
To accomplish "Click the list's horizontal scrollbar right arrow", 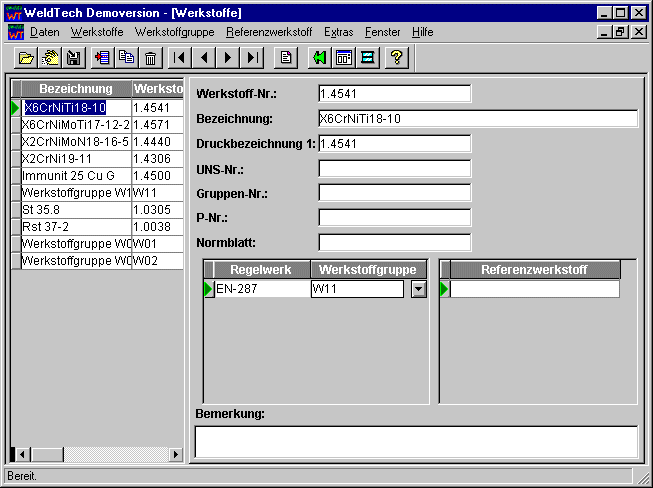I will click(176, 454).
